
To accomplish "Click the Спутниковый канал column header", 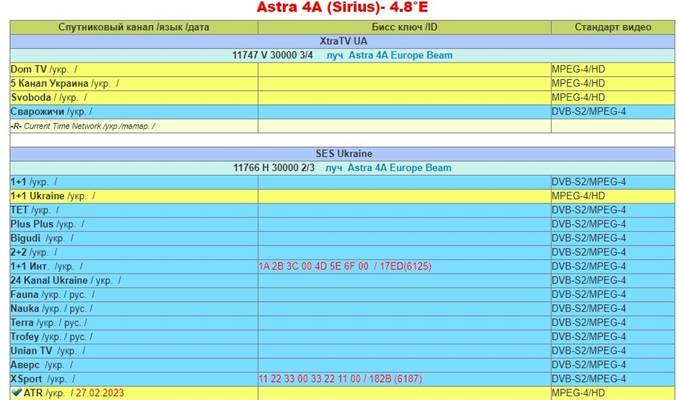I will click(x=133, y=27).
